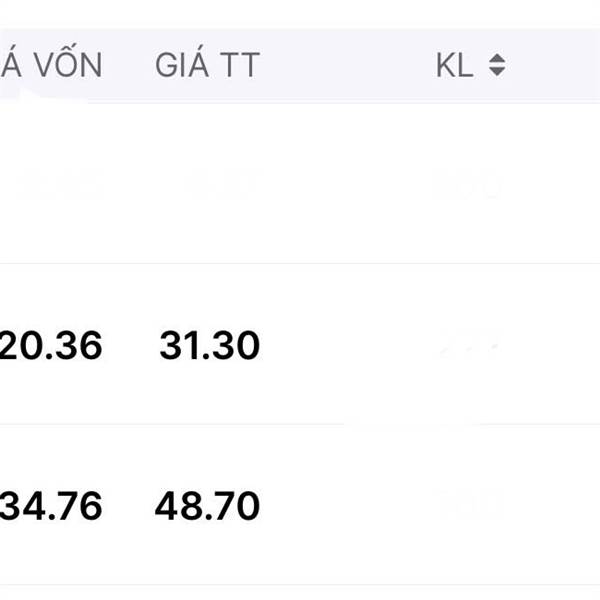Click the faded KL quantity in the 31.30 row

(468, 346)
